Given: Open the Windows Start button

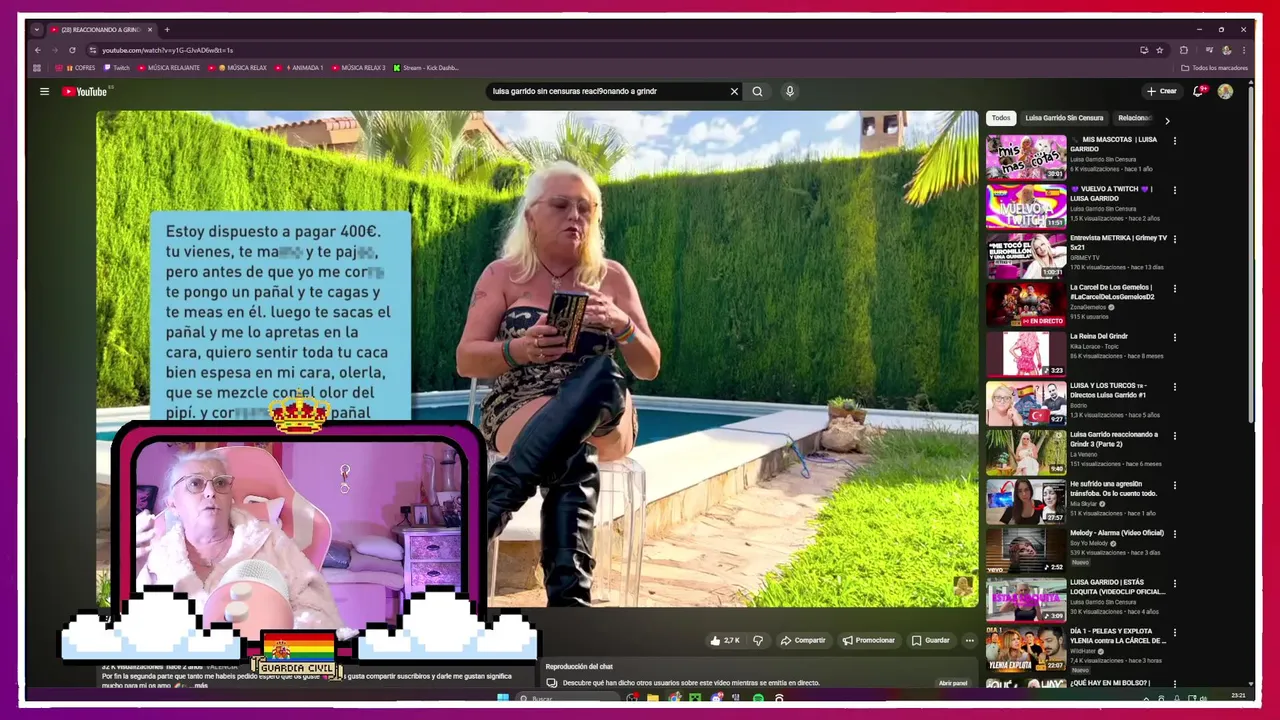Looking at the screenshot, I should pyautogui.click(x=503, y=698).
